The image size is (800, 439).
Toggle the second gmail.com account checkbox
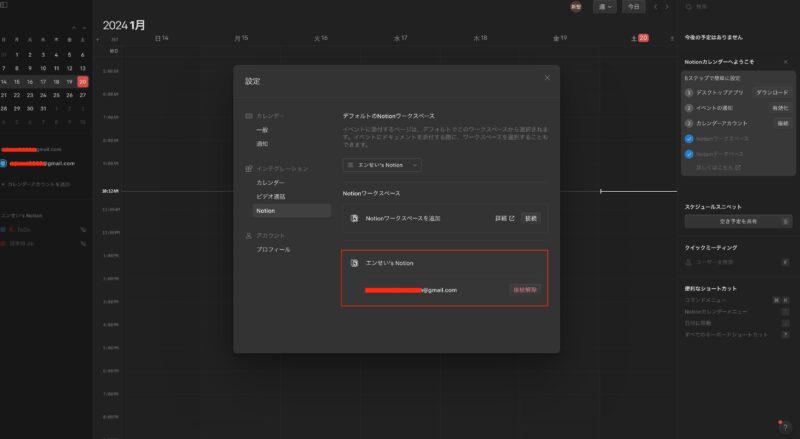[3, 163]
